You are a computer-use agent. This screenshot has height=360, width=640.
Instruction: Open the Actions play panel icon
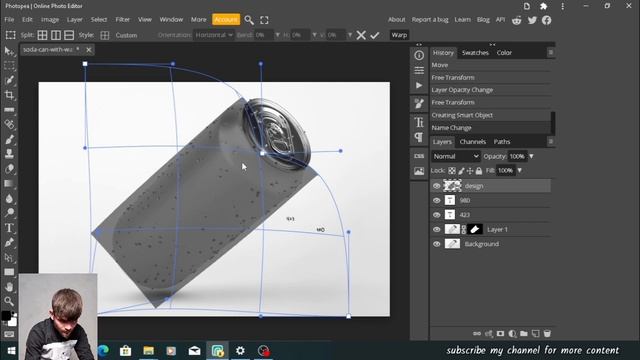(x=419, y=85)
